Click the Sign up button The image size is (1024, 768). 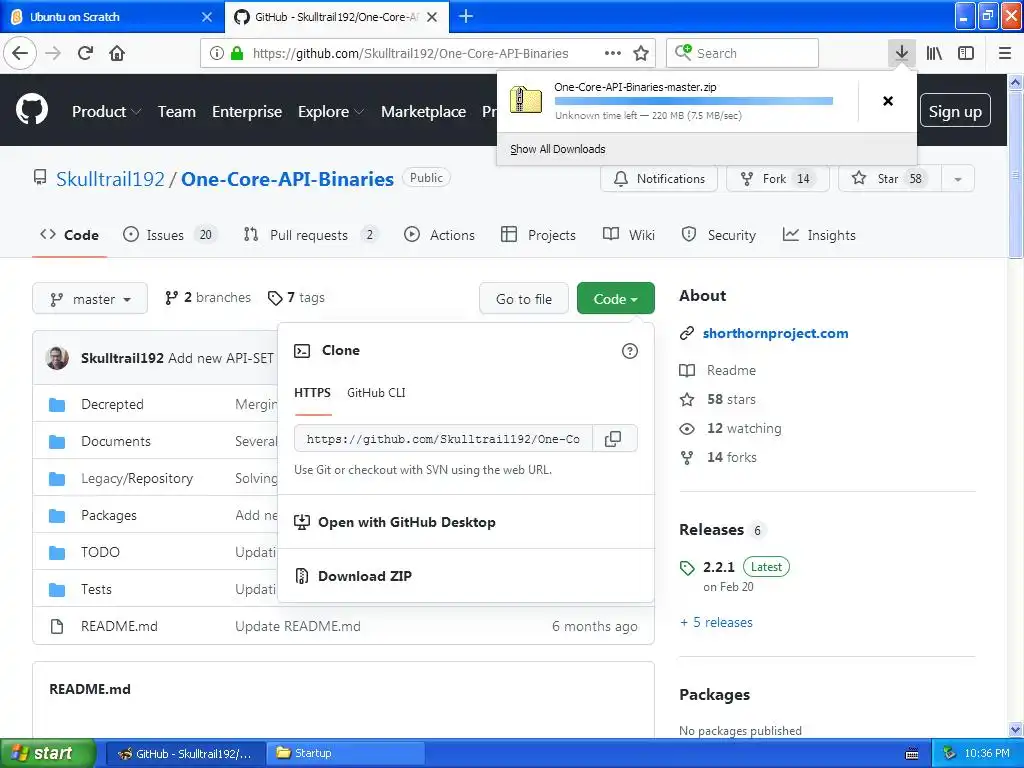[x=955, y=112]
